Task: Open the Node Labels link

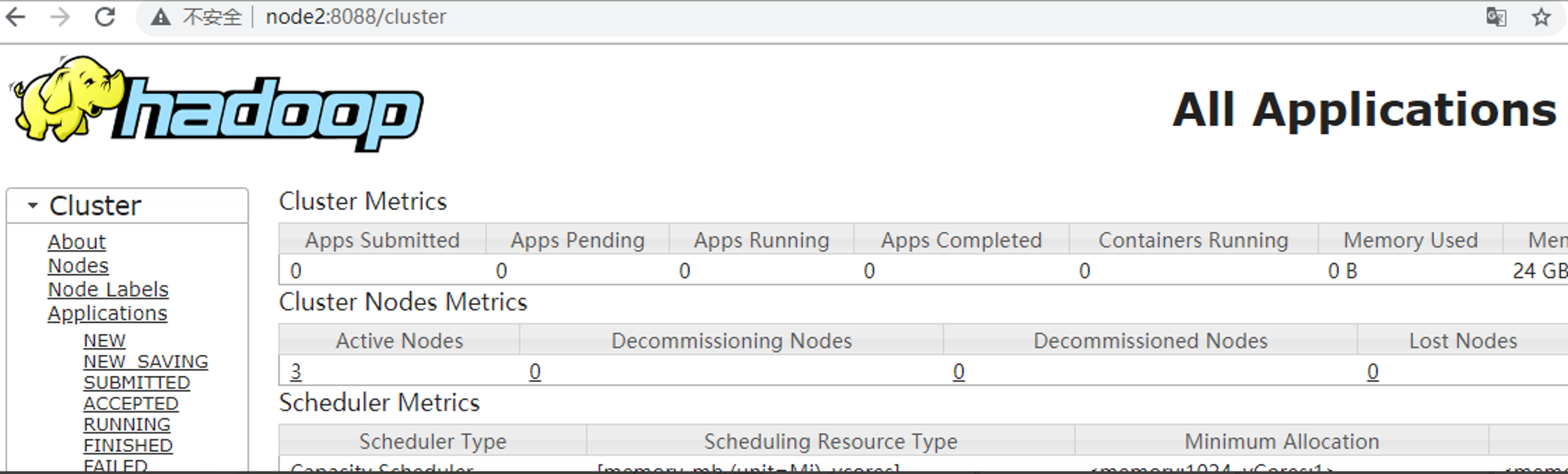Action: point(108,289)
